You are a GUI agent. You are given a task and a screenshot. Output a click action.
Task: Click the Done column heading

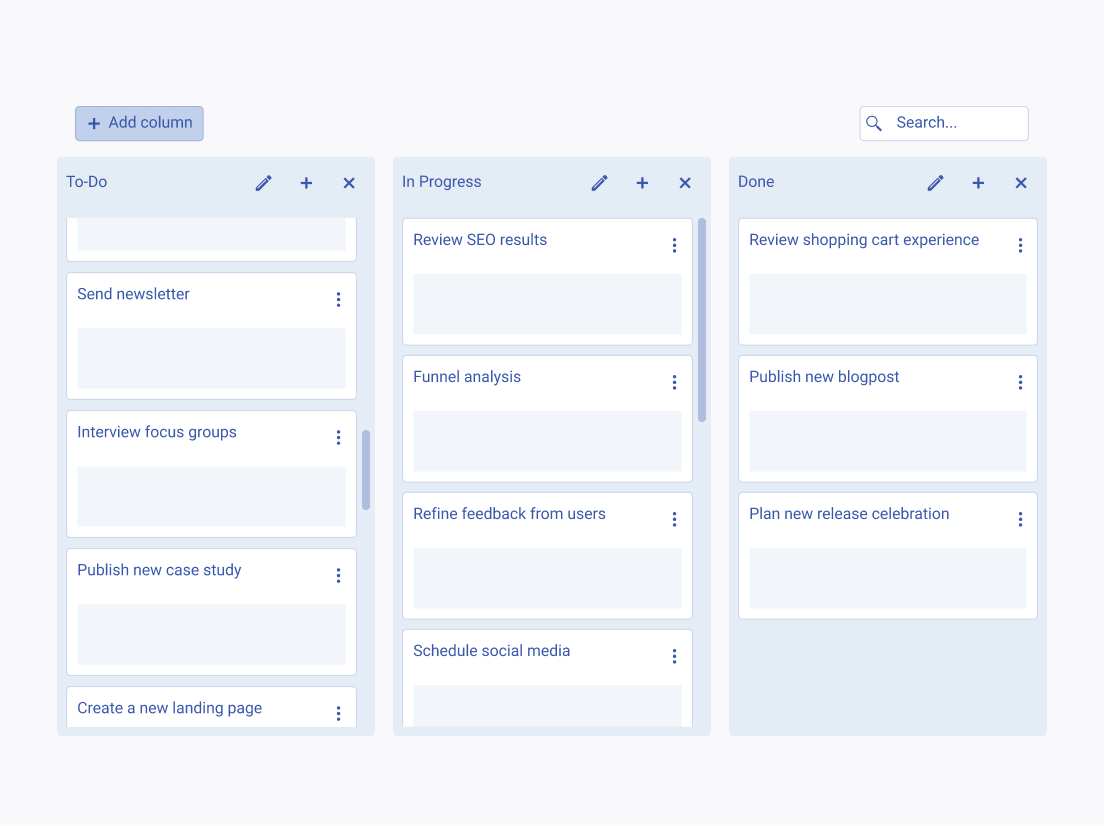(756, 182)
